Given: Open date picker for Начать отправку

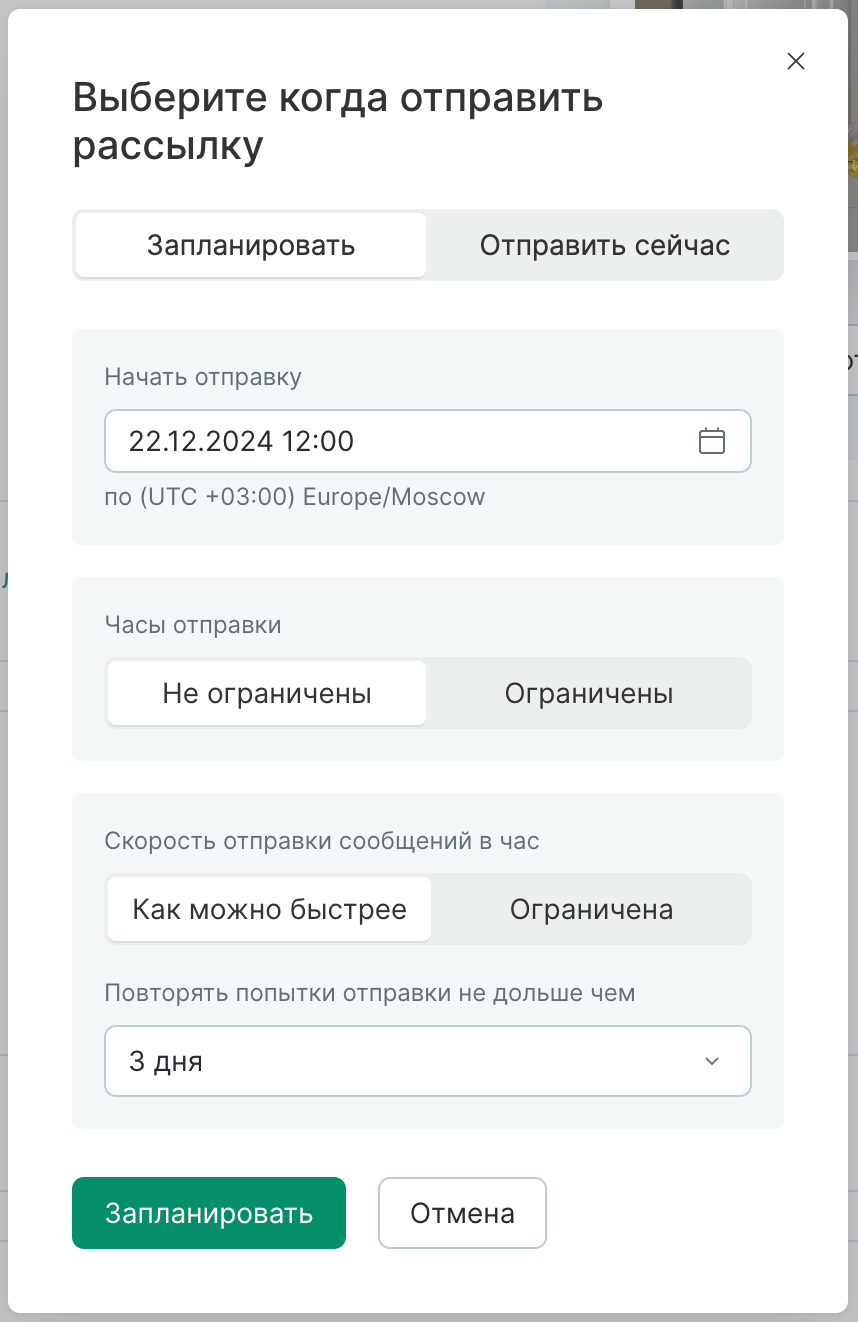Looking at the screenshot, I should click(713, 440).
